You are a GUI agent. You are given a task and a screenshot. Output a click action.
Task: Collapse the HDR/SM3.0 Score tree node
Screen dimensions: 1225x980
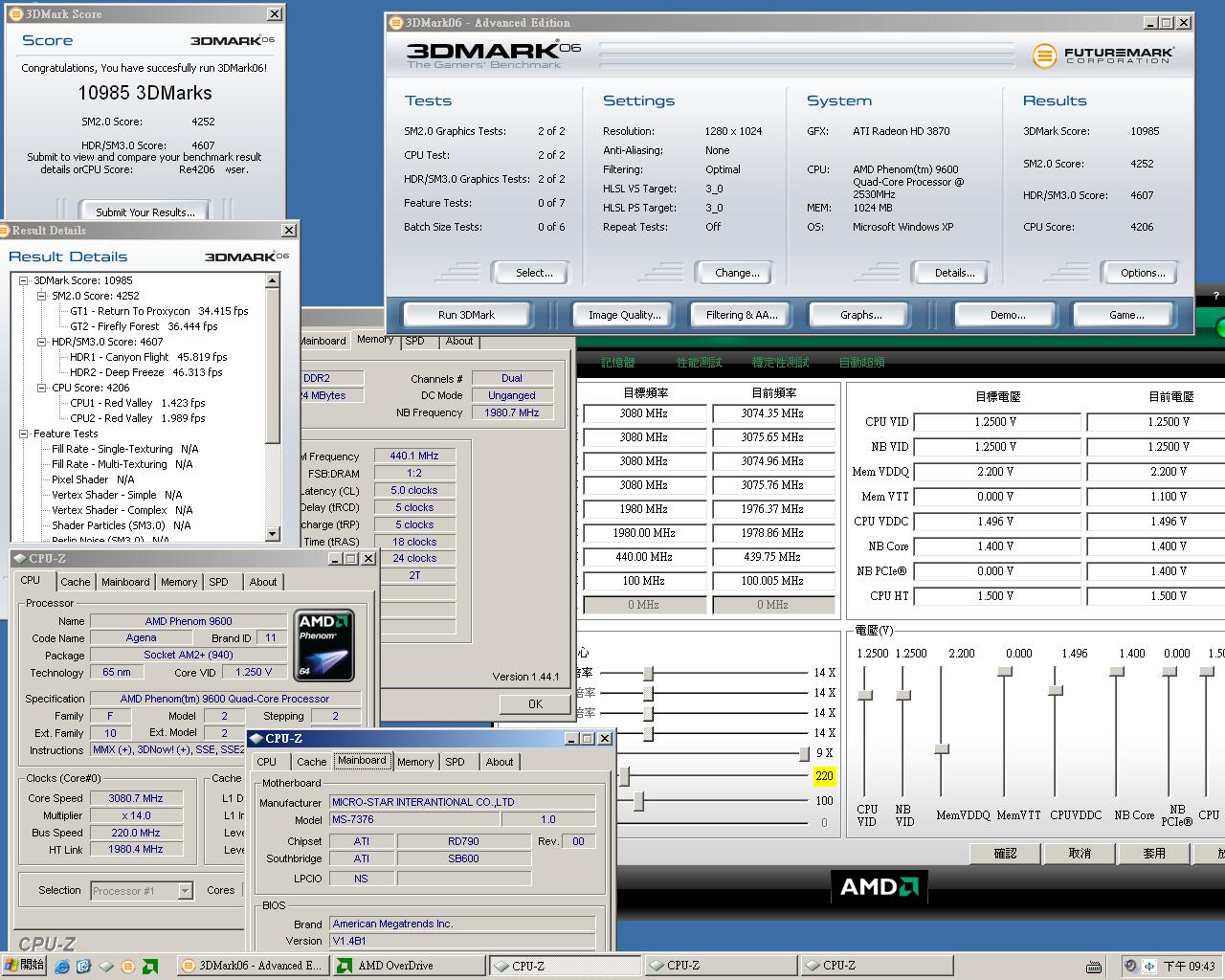42,342
